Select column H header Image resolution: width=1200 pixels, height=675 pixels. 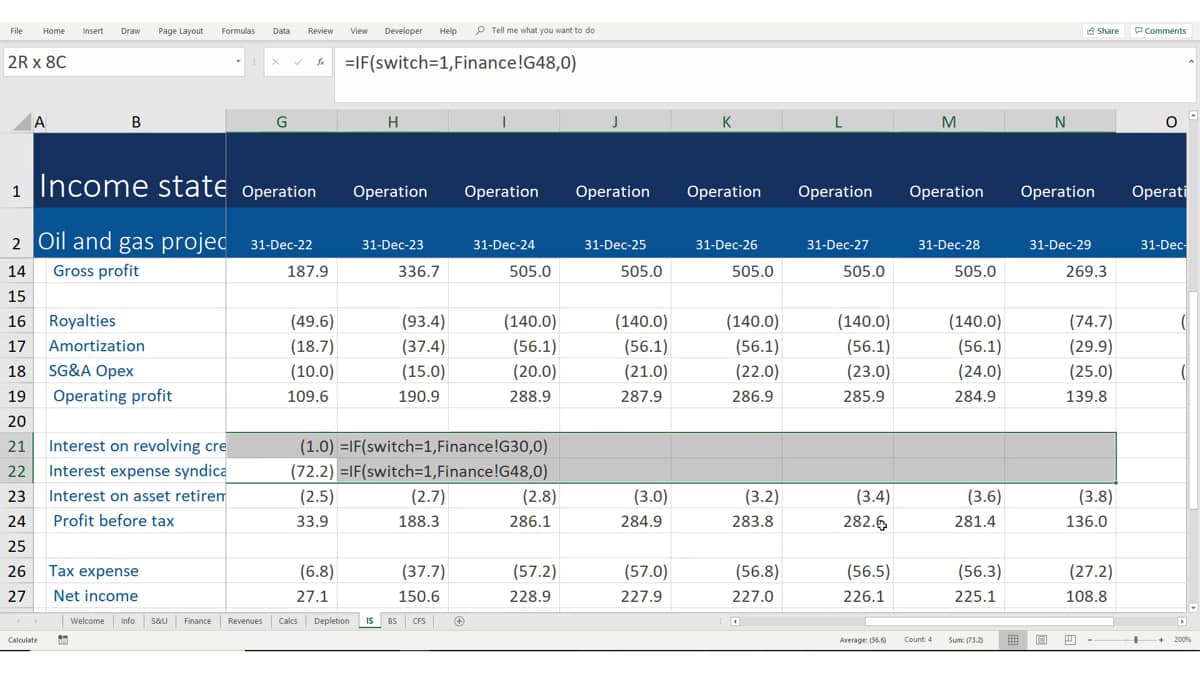(393, 122)
